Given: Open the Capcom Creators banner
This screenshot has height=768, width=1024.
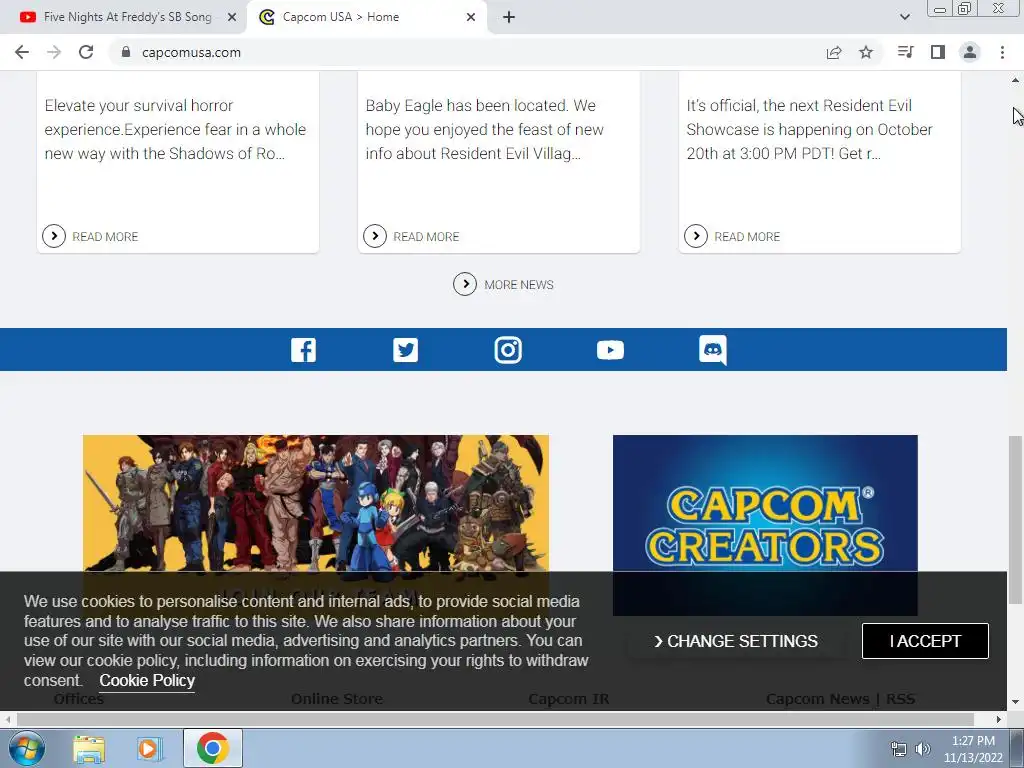Looking at the screenshot, I should click(765, 525).
